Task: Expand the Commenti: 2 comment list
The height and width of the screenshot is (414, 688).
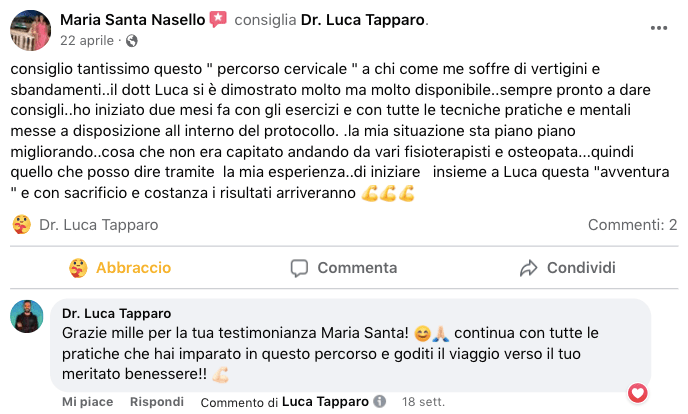Action: coord(632,225)
